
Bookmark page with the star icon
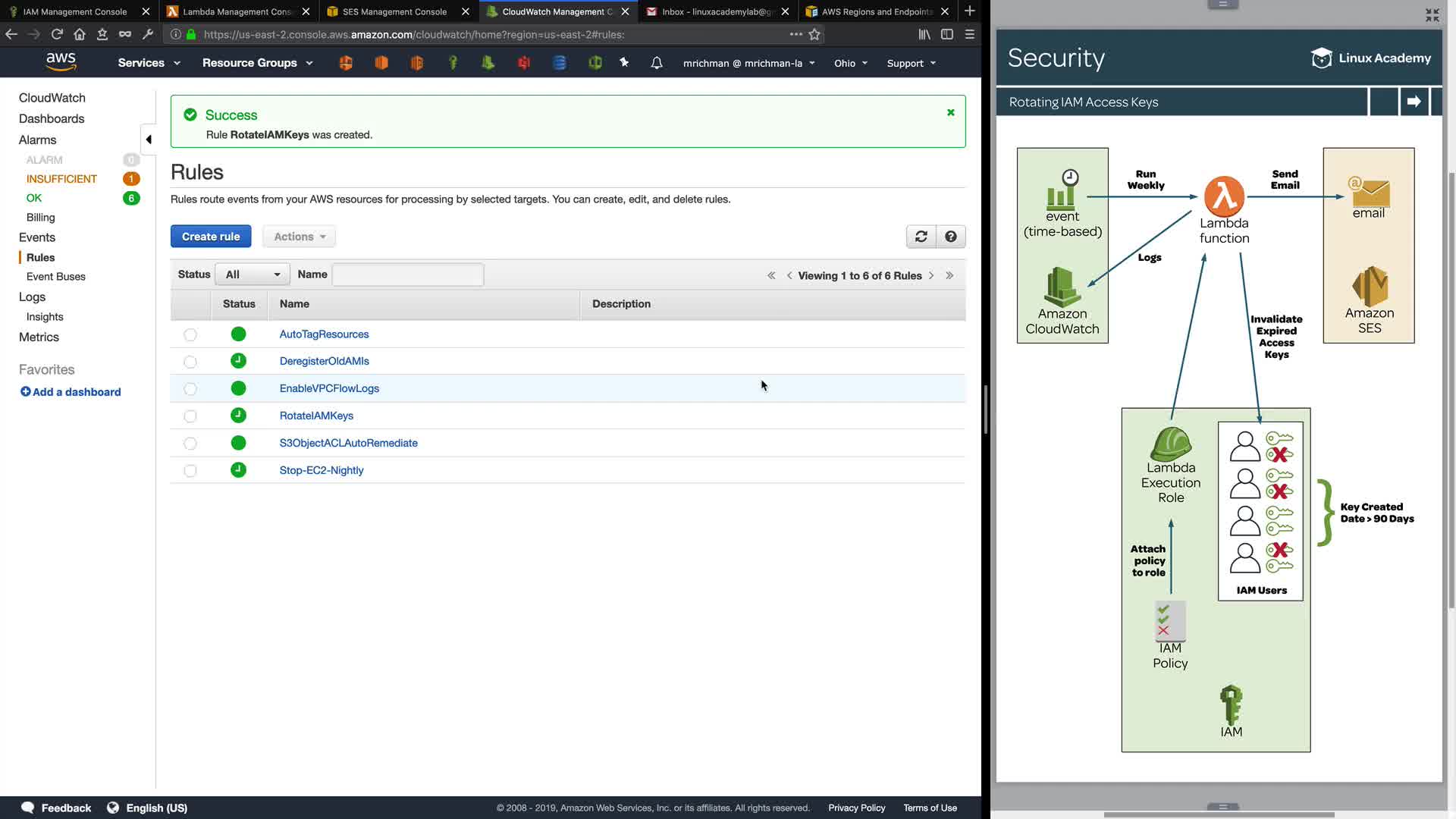coord(814,34)
